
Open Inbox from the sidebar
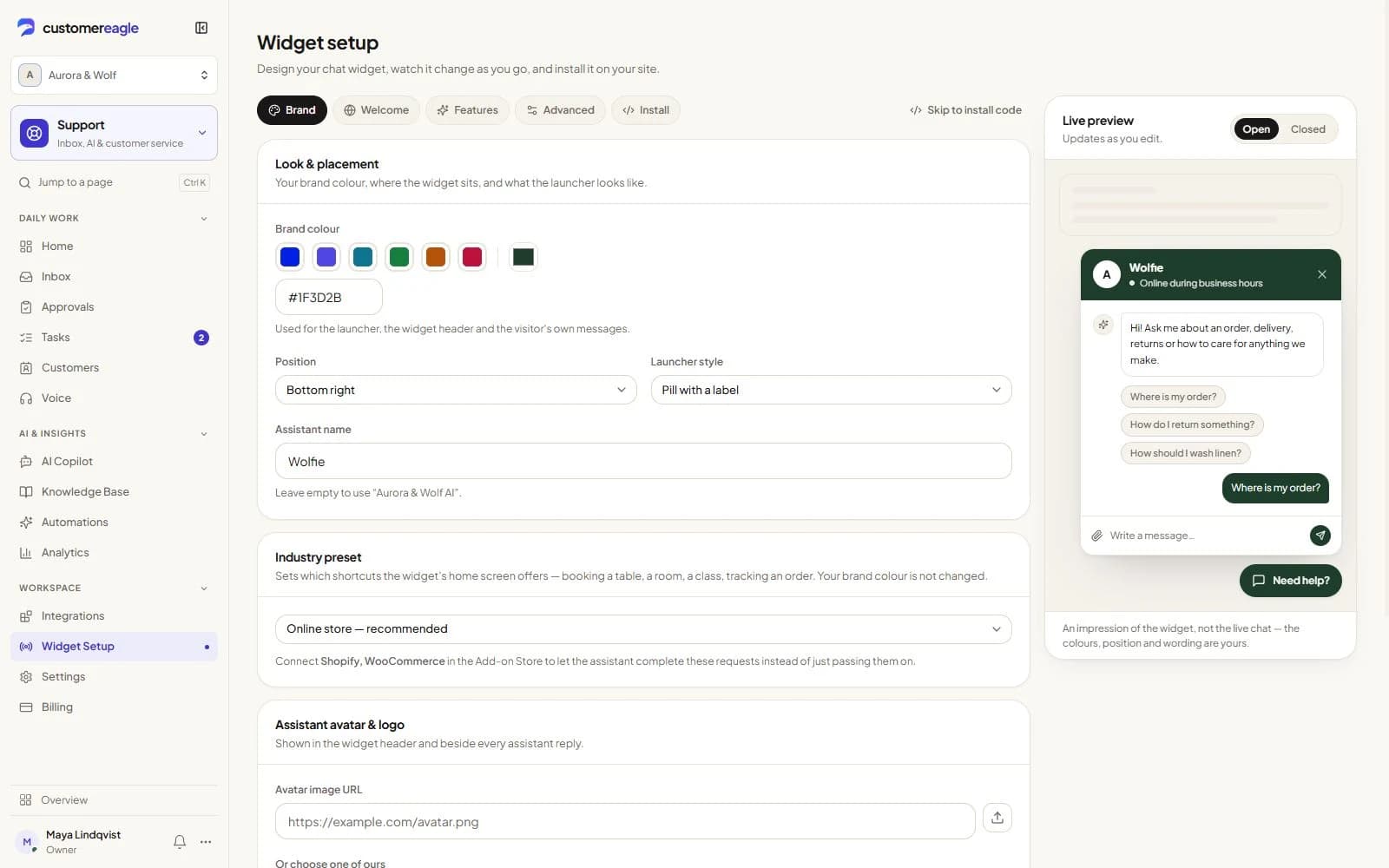point(114,277)
